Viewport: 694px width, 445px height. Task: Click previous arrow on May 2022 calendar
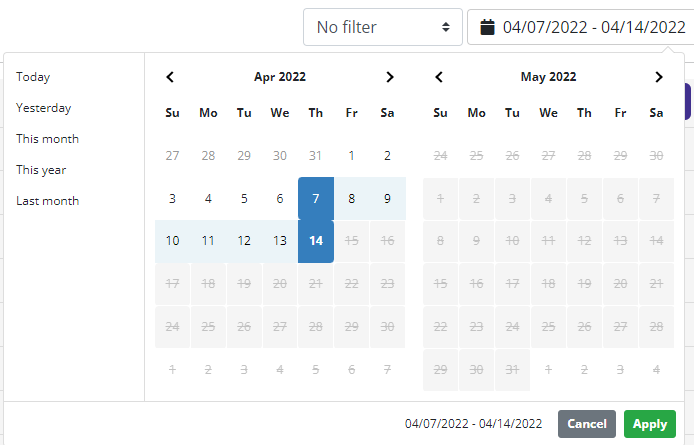(439, 77)
